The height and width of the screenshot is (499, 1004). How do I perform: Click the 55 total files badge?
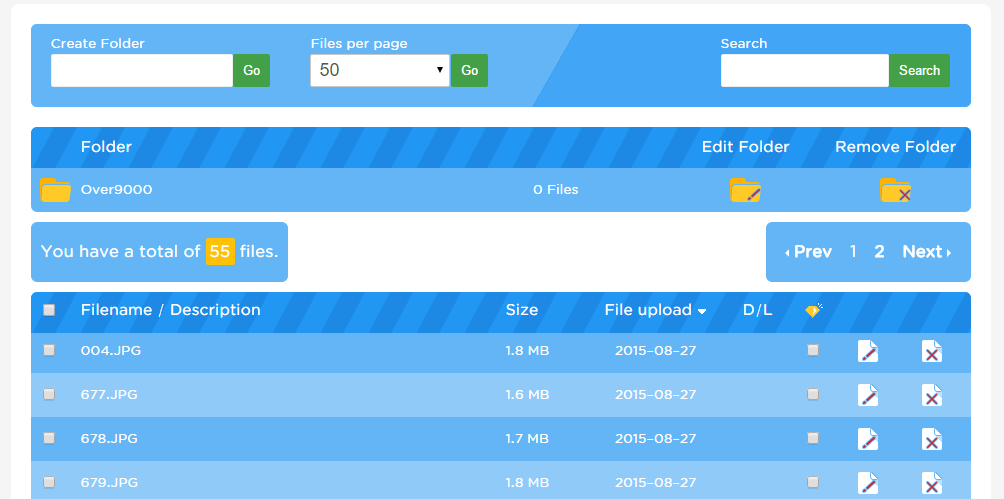click(220, 252)
